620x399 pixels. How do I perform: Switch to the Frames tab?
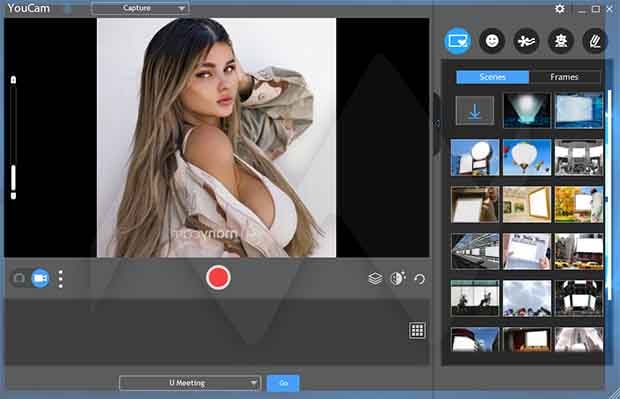point(565,77)
